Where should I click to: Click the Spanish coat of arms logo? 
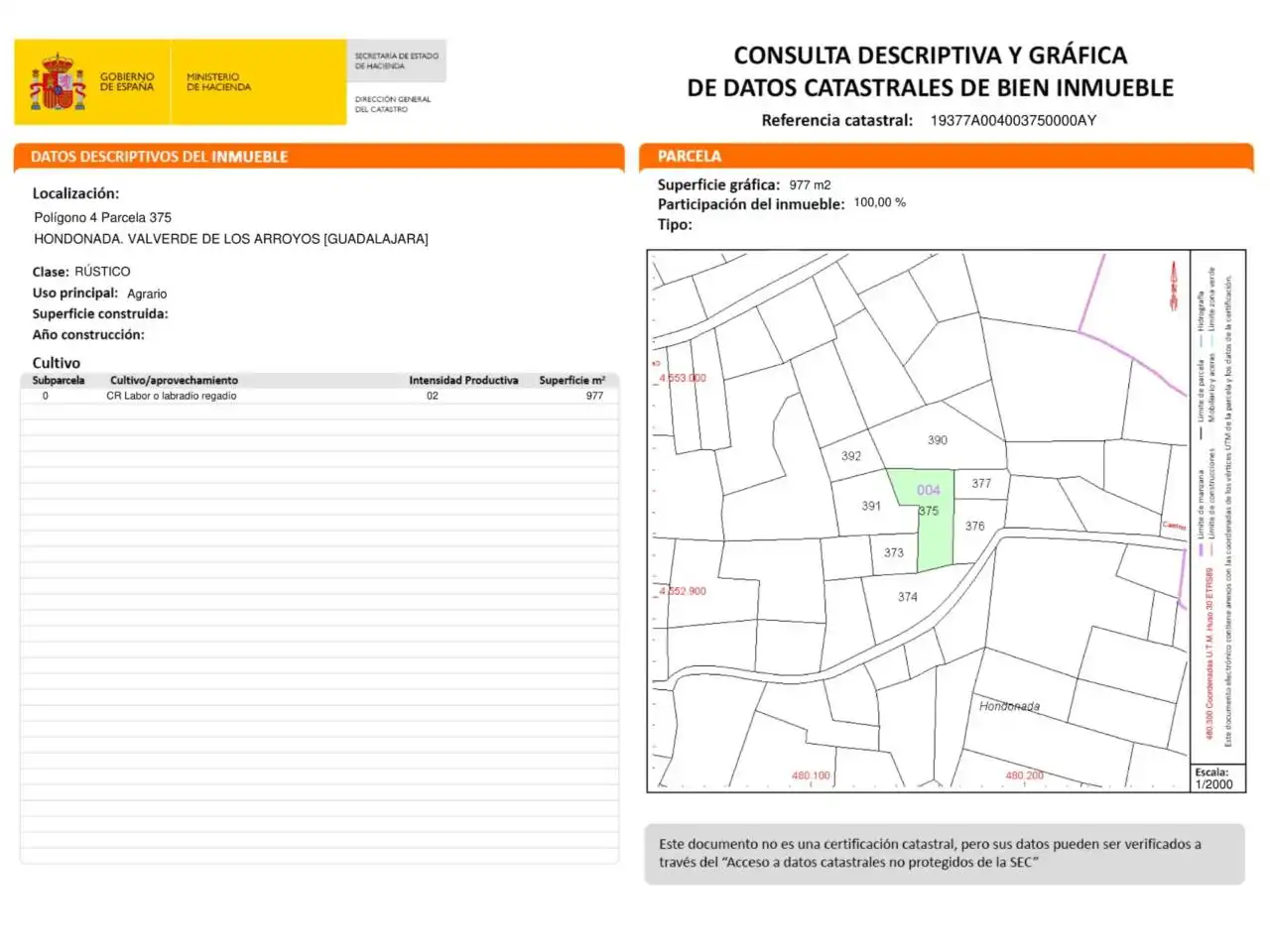tap(58, 82)
